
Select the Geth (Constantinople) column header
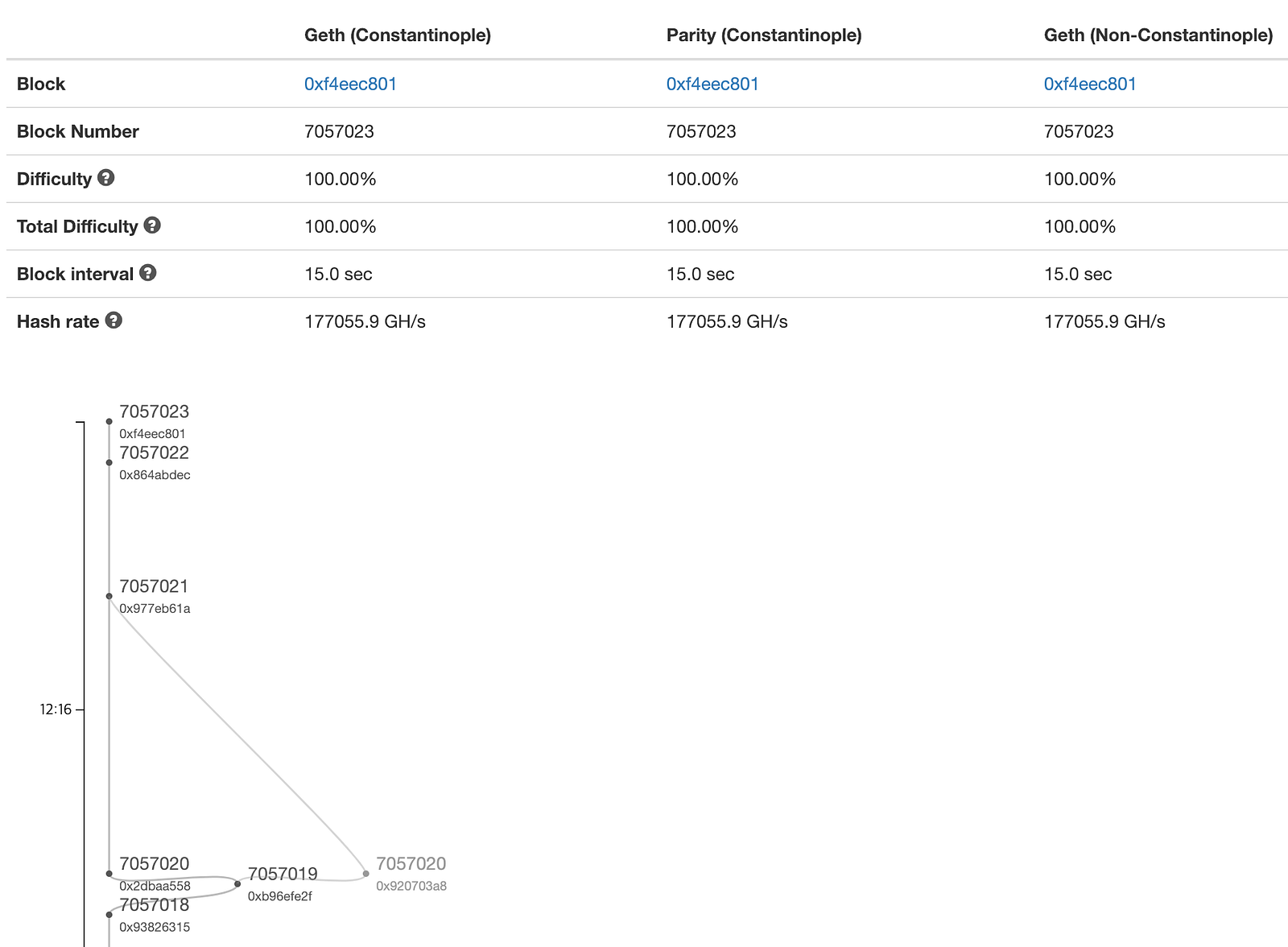[398, 35]
